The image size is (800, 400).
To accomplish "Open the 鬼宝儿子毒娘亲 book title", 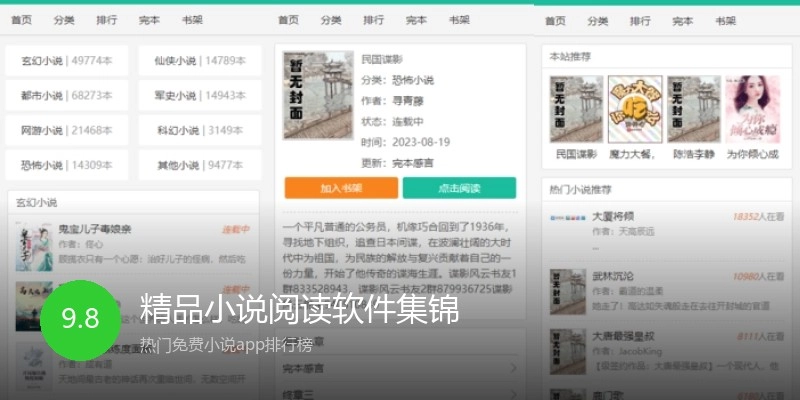I will coord(95,229).
